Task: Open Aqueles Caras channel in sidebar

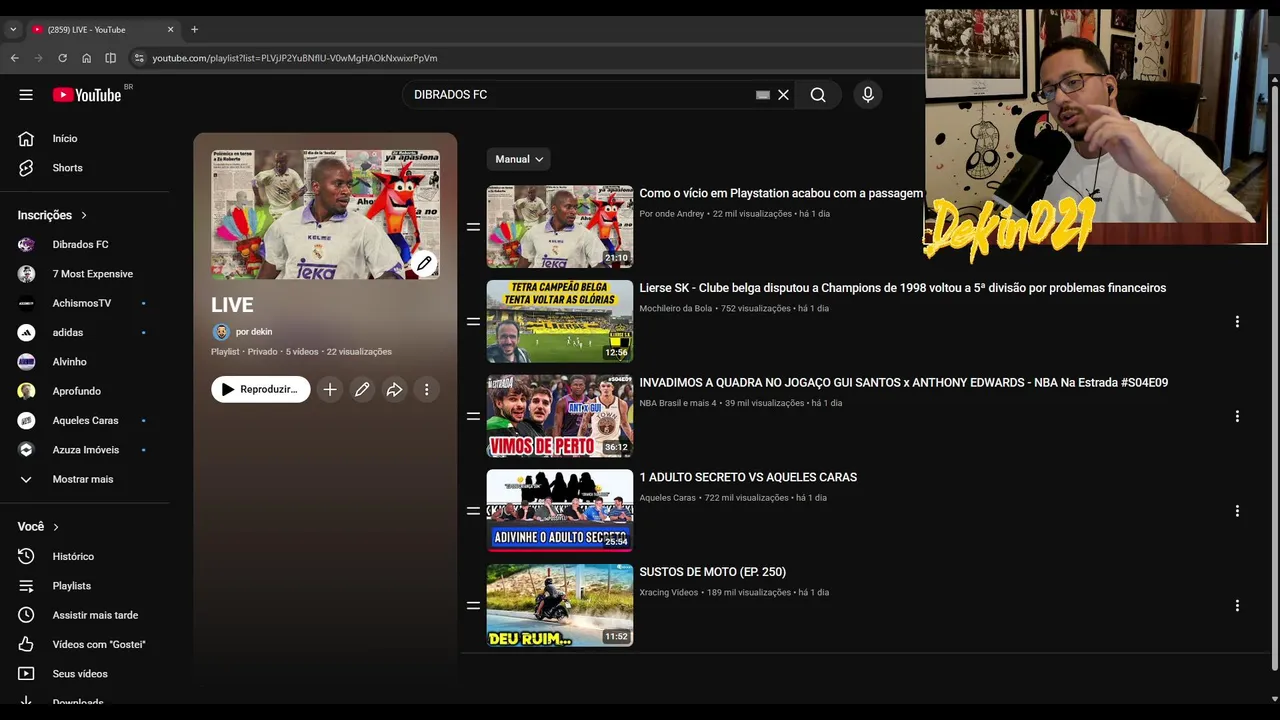Action: tap(84, 420)
